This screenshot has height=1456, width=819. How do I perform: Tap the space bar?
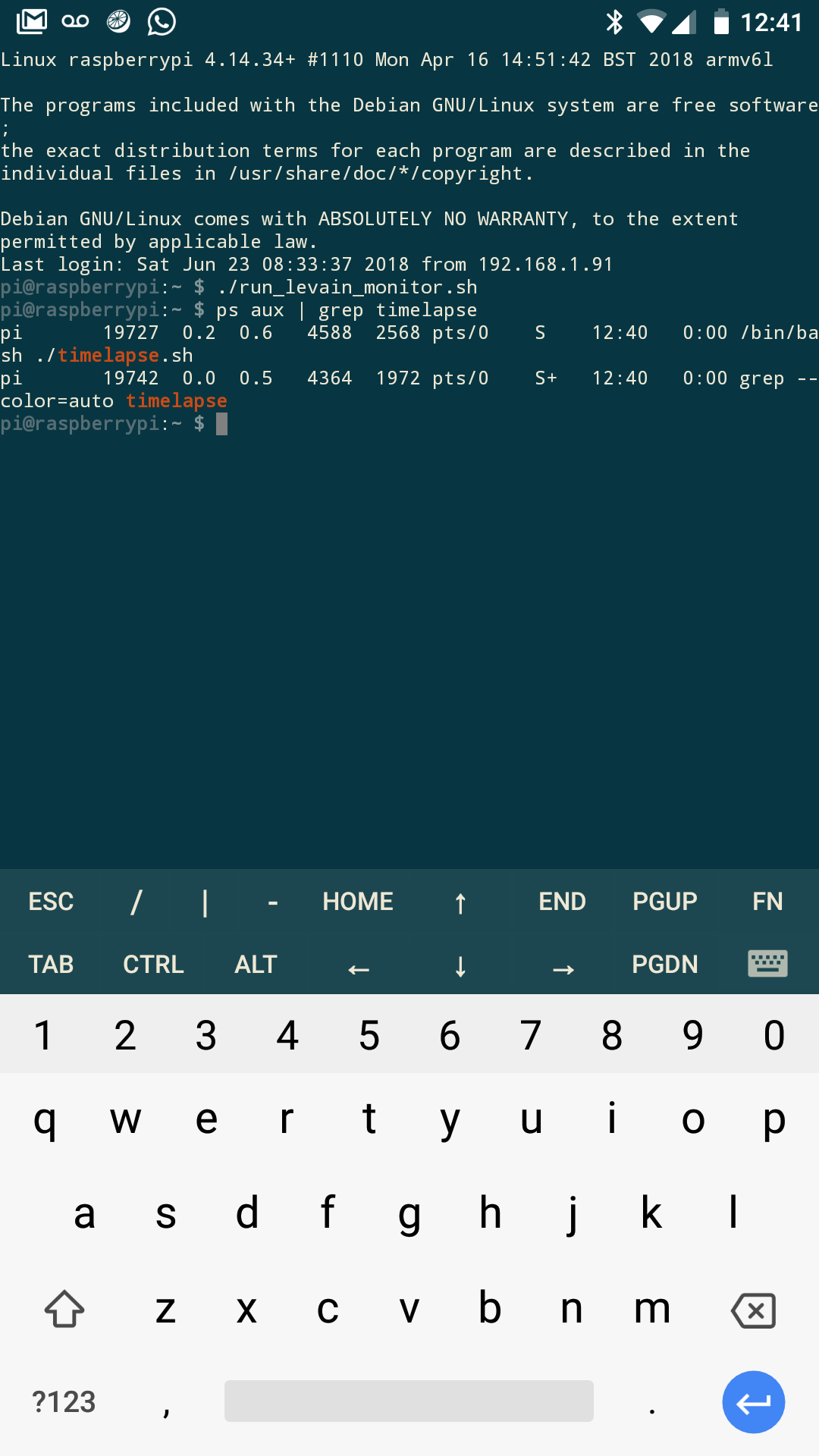(409, 1401)
